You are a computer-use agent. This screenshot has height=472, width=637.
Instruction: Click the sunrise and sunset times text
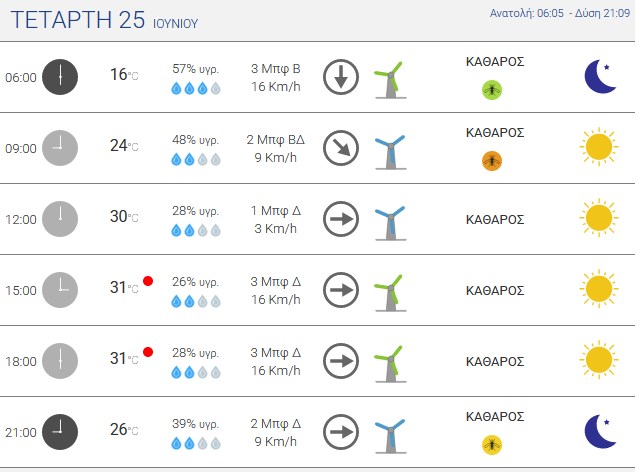tap(560, 13)
